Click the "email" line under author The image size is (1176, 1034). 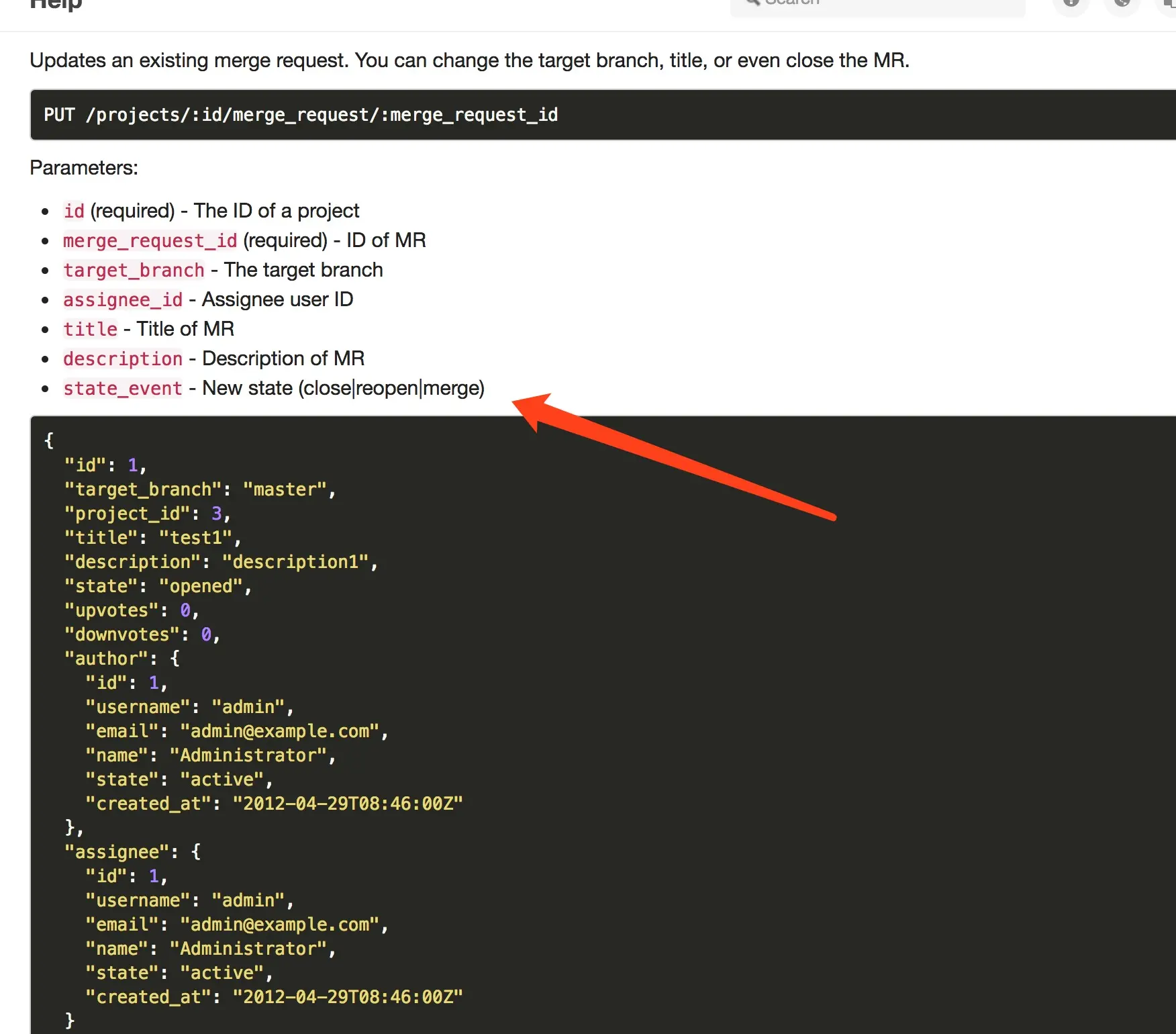coord(237,731)
